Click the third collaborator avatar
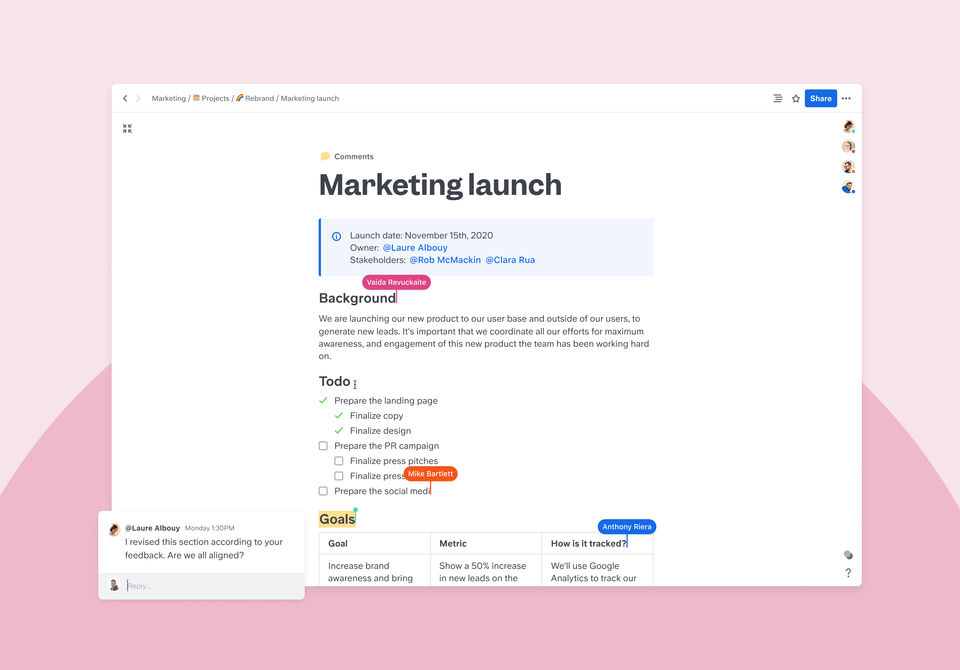This screenshot has height=670, width=960. [848, 167]
